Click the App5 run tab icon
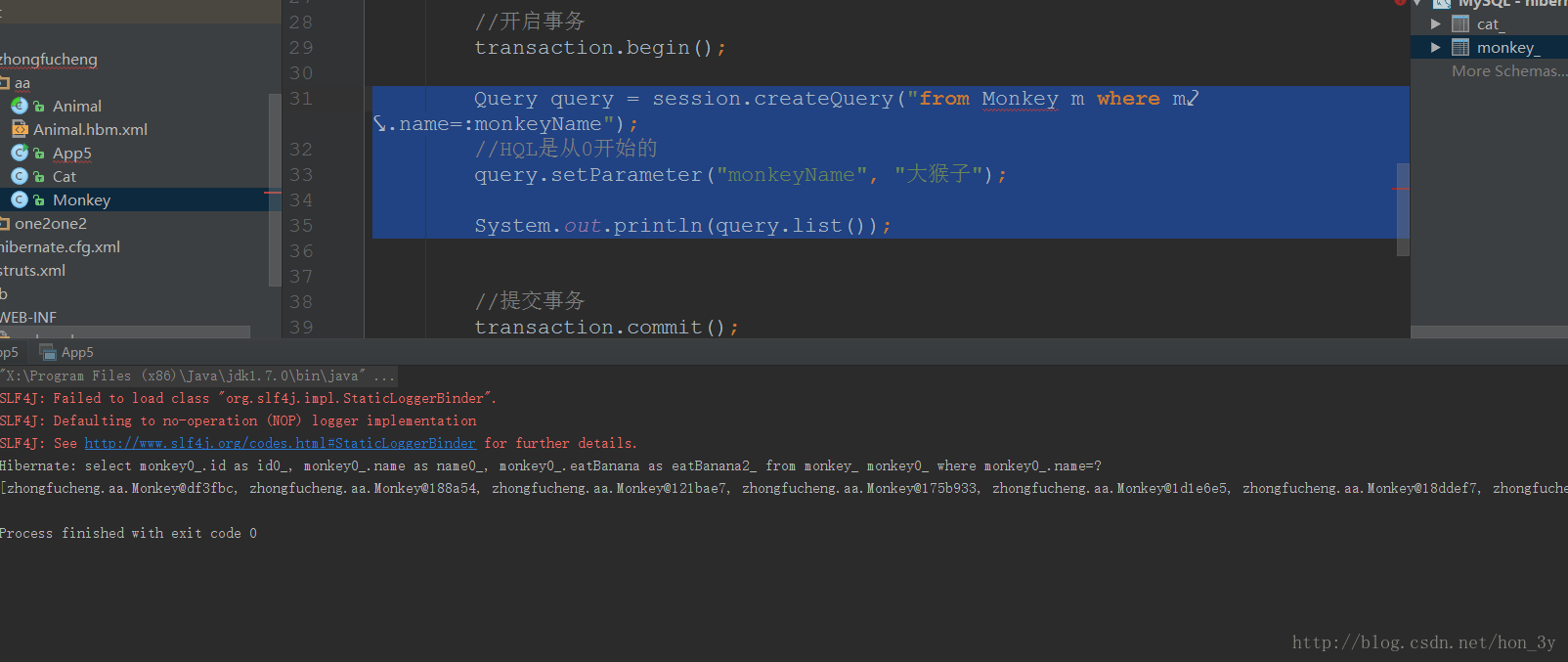Viewport: 1568px width, 662px height. point(47,352)
